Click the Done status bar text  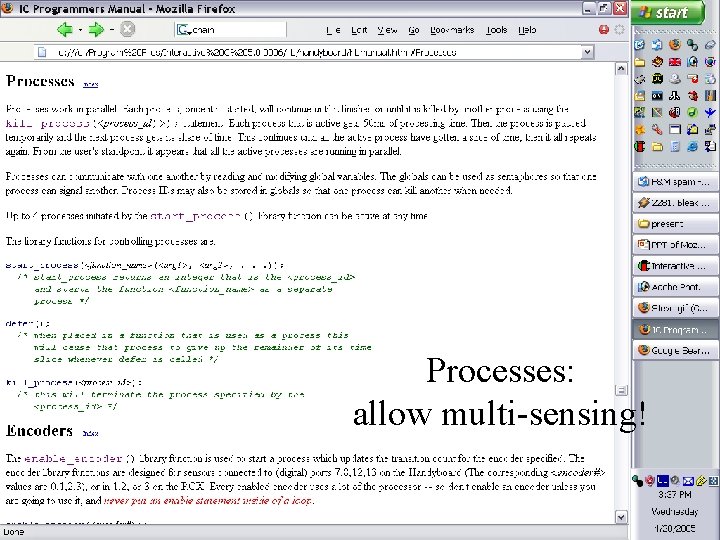(14, 532)
